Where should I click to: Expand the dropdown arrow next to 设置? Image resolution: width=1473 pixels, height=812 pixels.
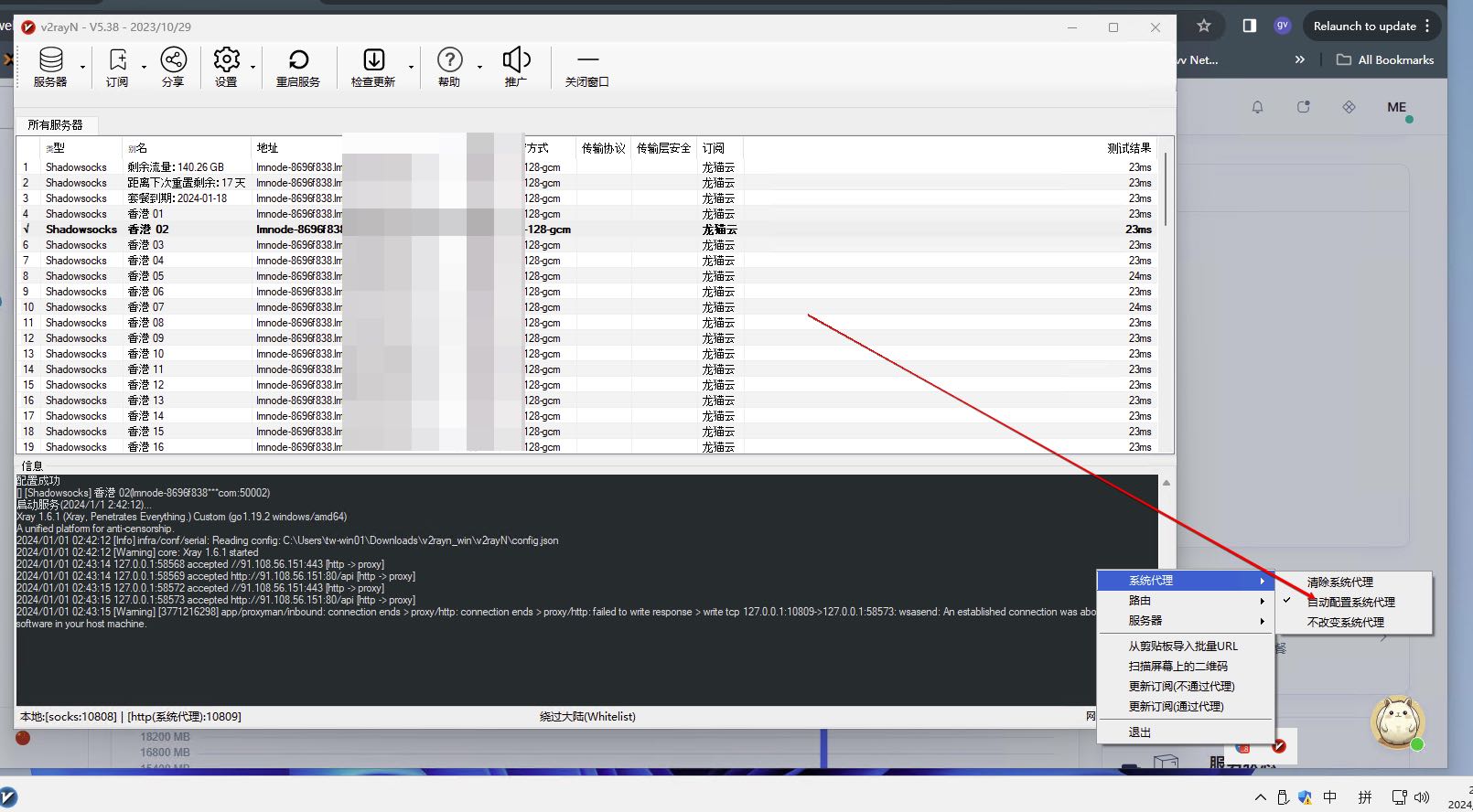pyautogui.click(x=253, y=67)
